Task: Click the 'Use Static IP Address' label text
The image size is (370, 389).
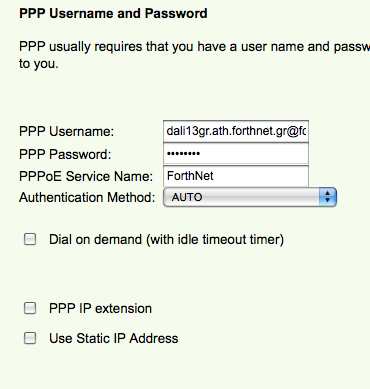Action: pyautogui.click(x=114, y=338)
